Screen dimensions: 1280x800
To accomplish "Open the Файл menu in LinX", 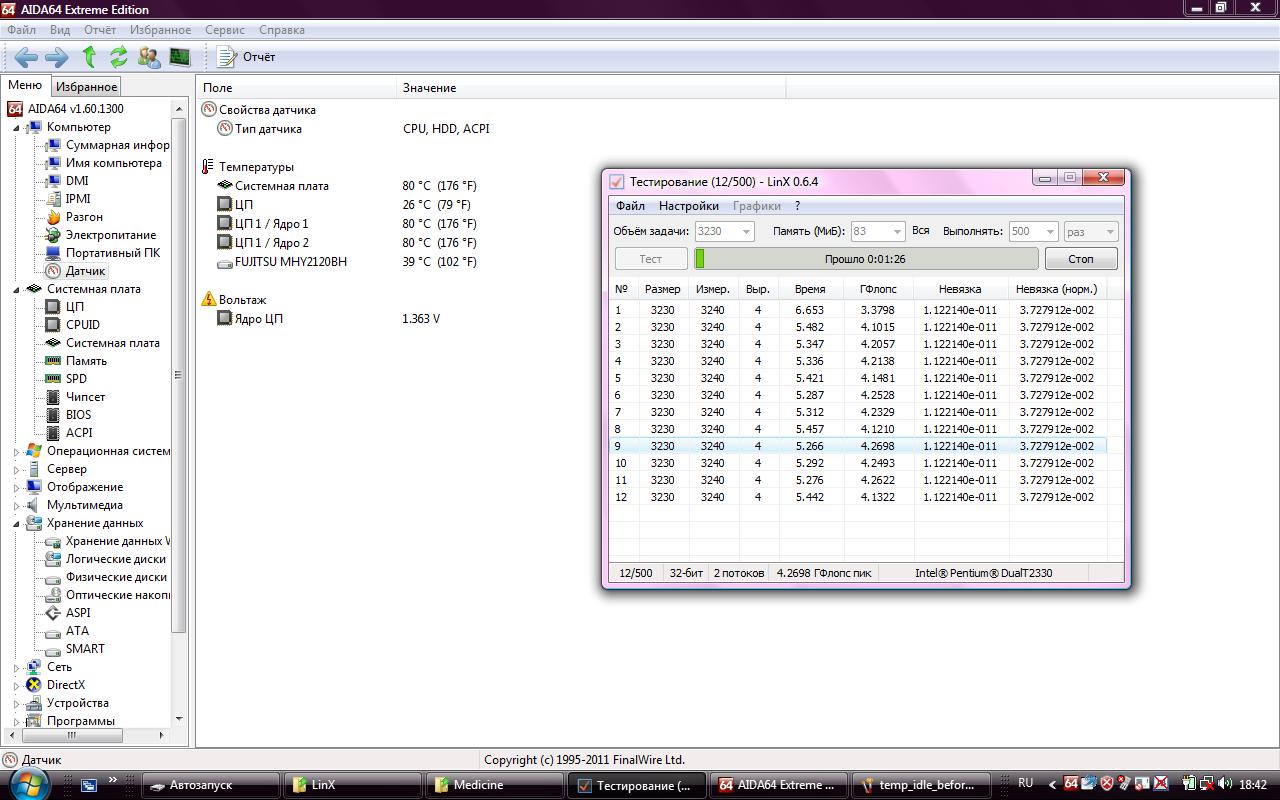I will 630,206.
